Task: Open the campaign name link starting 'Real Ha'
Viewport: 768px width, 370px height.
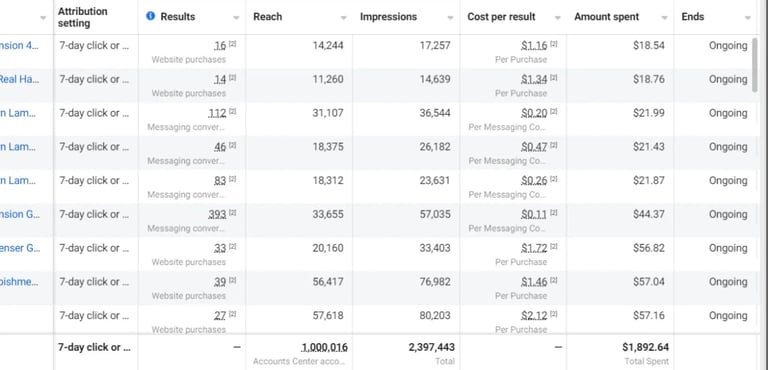Action: (19, 79)
